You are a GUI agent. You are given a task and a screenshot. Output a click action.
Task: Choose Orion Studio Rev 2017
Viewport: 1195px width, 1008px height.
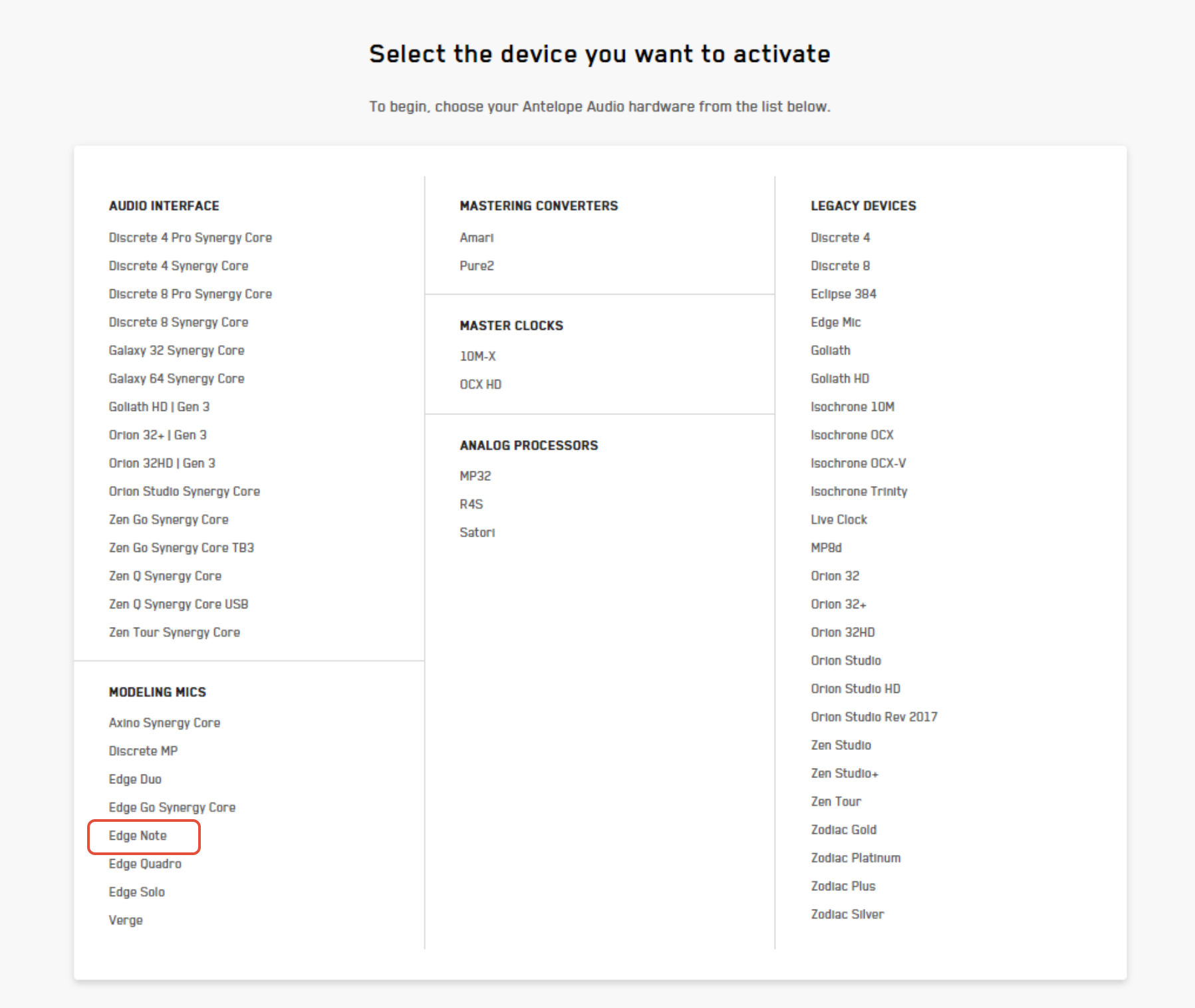(x=874, y=717)
